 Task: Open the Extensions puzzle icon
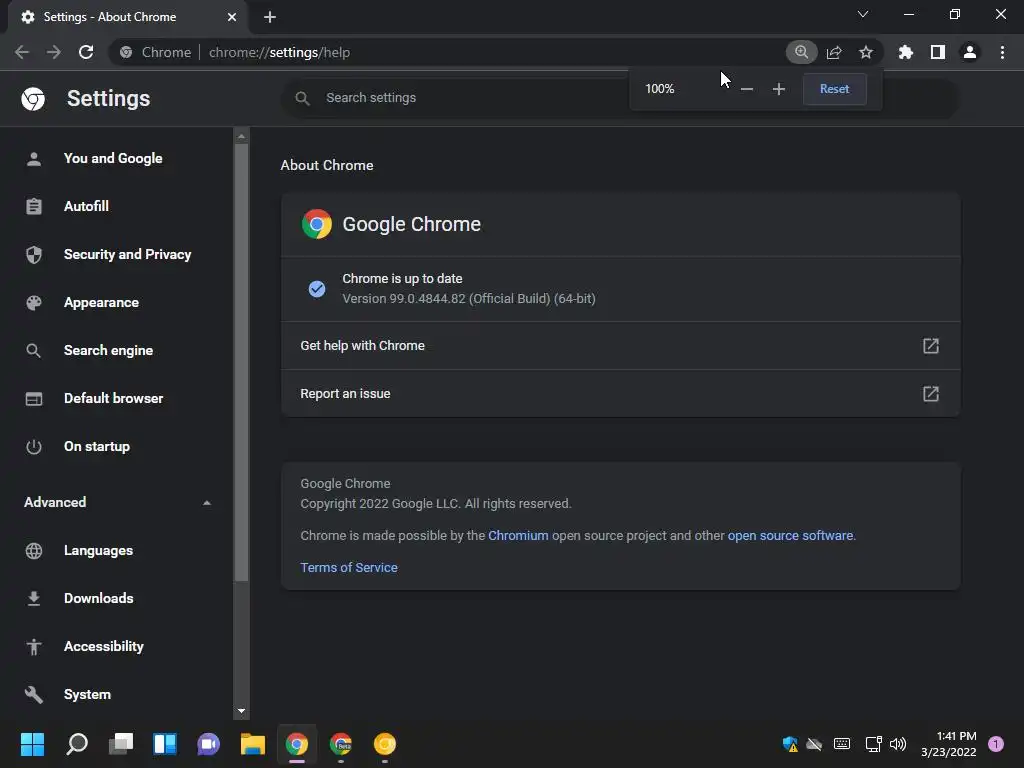pyautogui.click(x=906, y=52)
